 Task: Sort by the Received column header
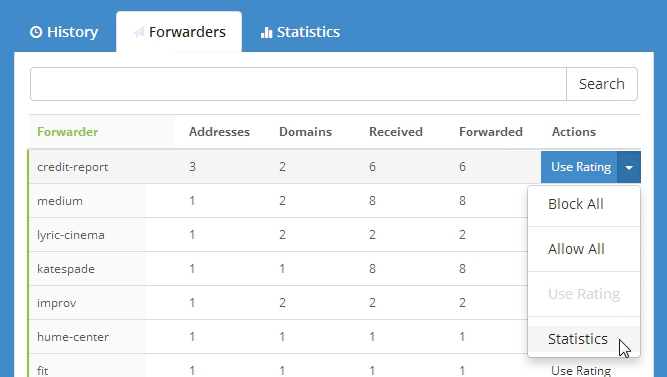coord(396,132)
